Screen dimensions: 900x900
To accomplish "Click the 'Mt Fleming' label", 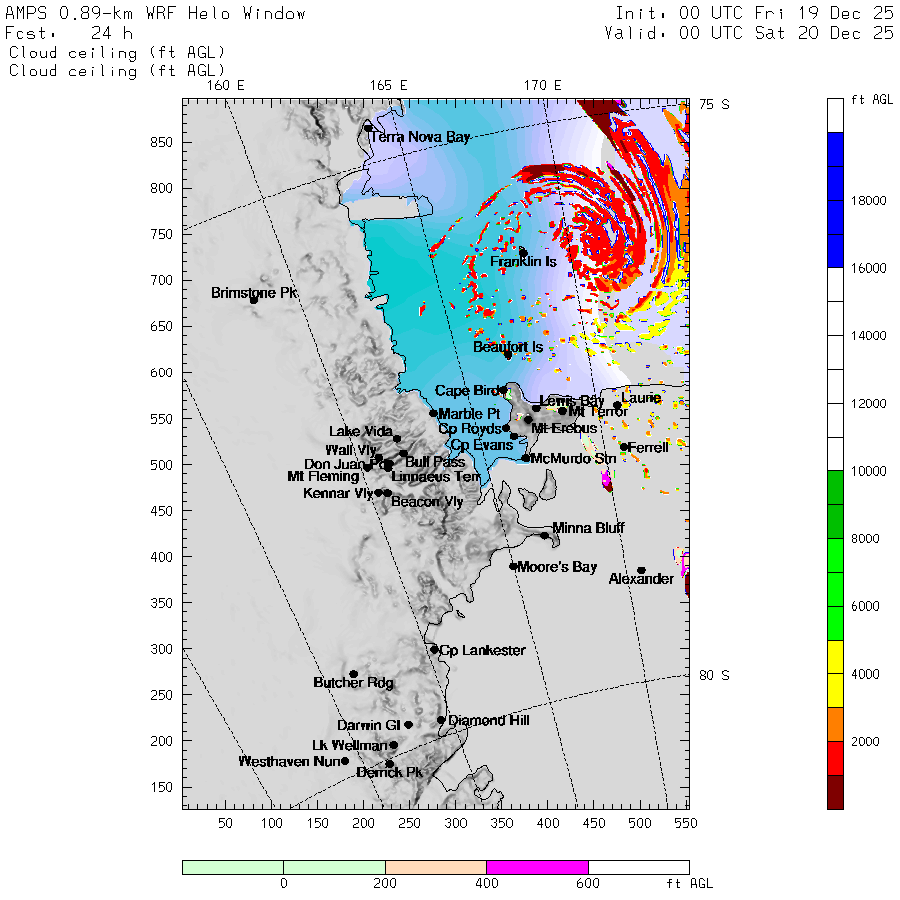I will click(323, 476).
